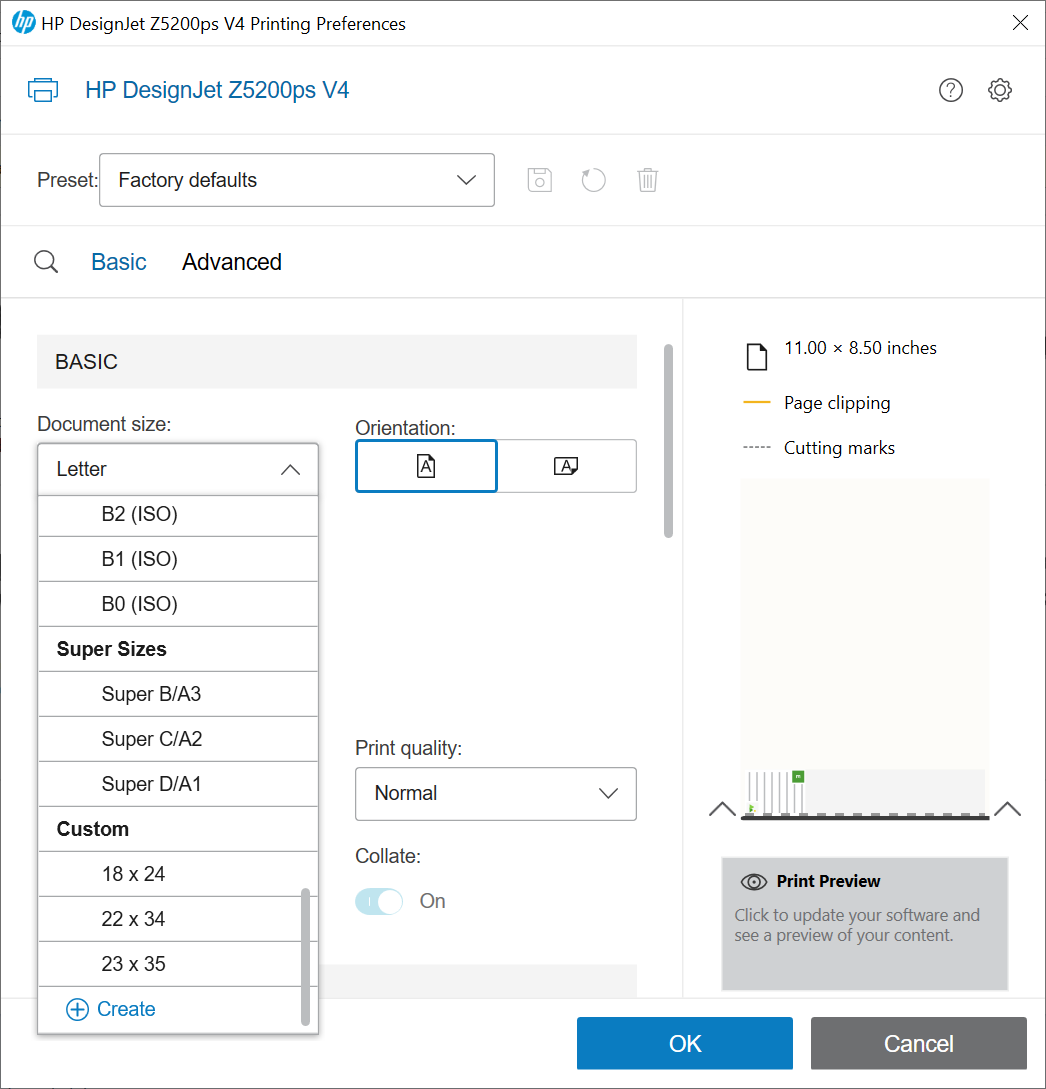Select the 22 x 34 custom size
This screenshot has height=1089, width=1046.
click(x=134, y=919)
